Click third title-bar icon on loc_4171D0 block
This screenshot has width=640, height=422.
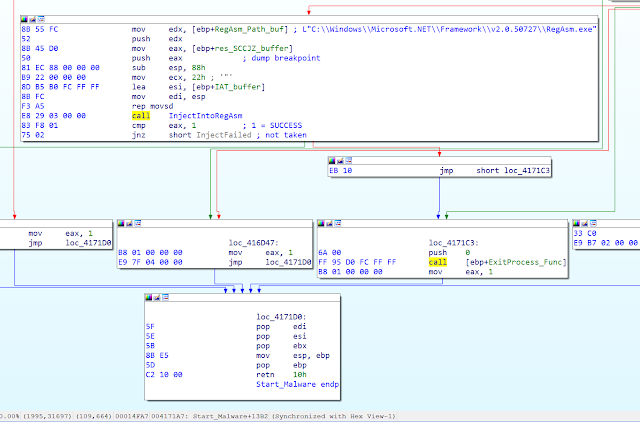click(165, 298)
